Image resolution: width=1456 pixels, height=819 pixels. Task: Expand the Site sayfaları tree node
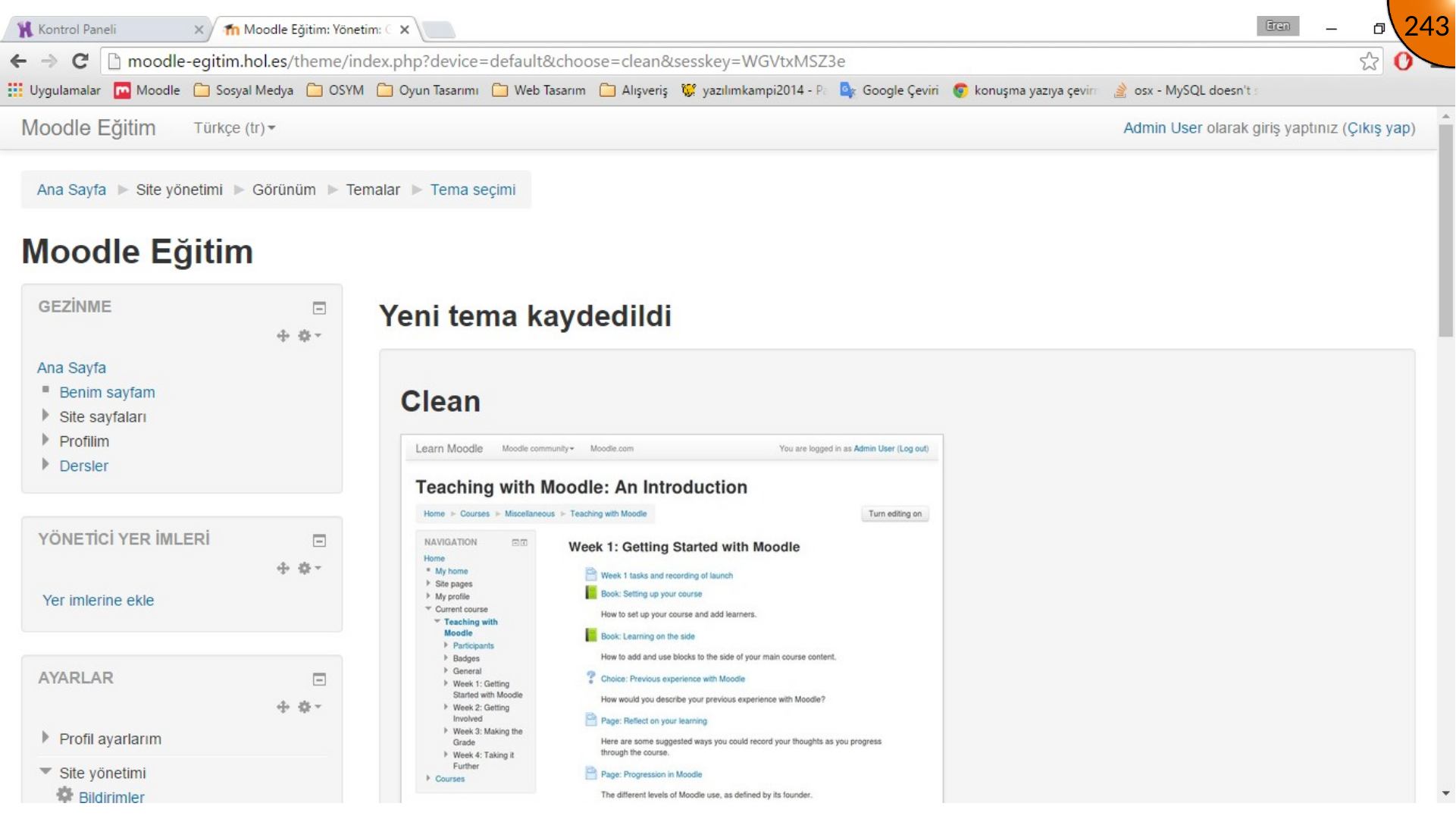click(45, 416)
